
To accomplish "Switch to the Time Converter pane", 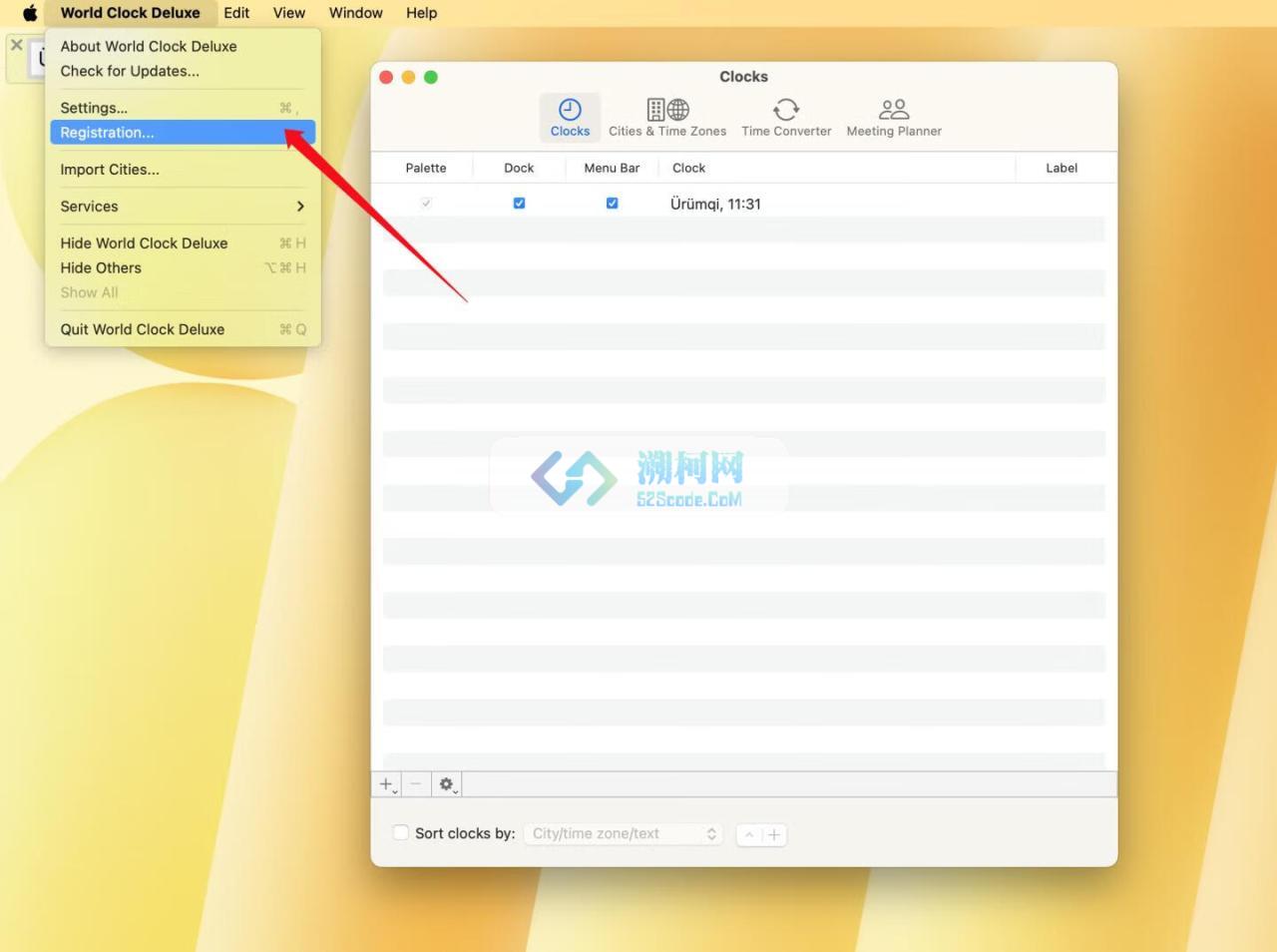I will pos(786,118).
